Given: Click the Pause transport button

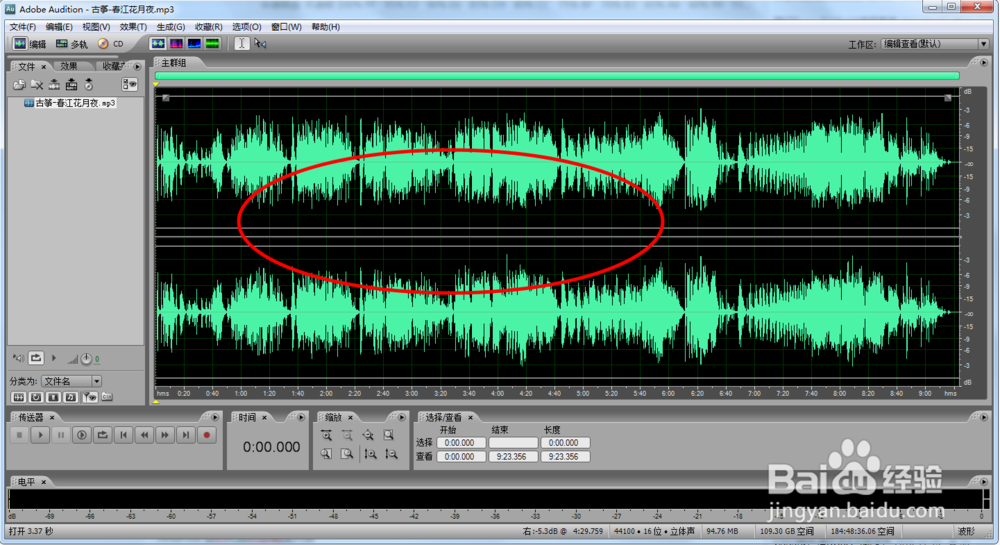Looking at the screenshot, I should tap(61, 435).
